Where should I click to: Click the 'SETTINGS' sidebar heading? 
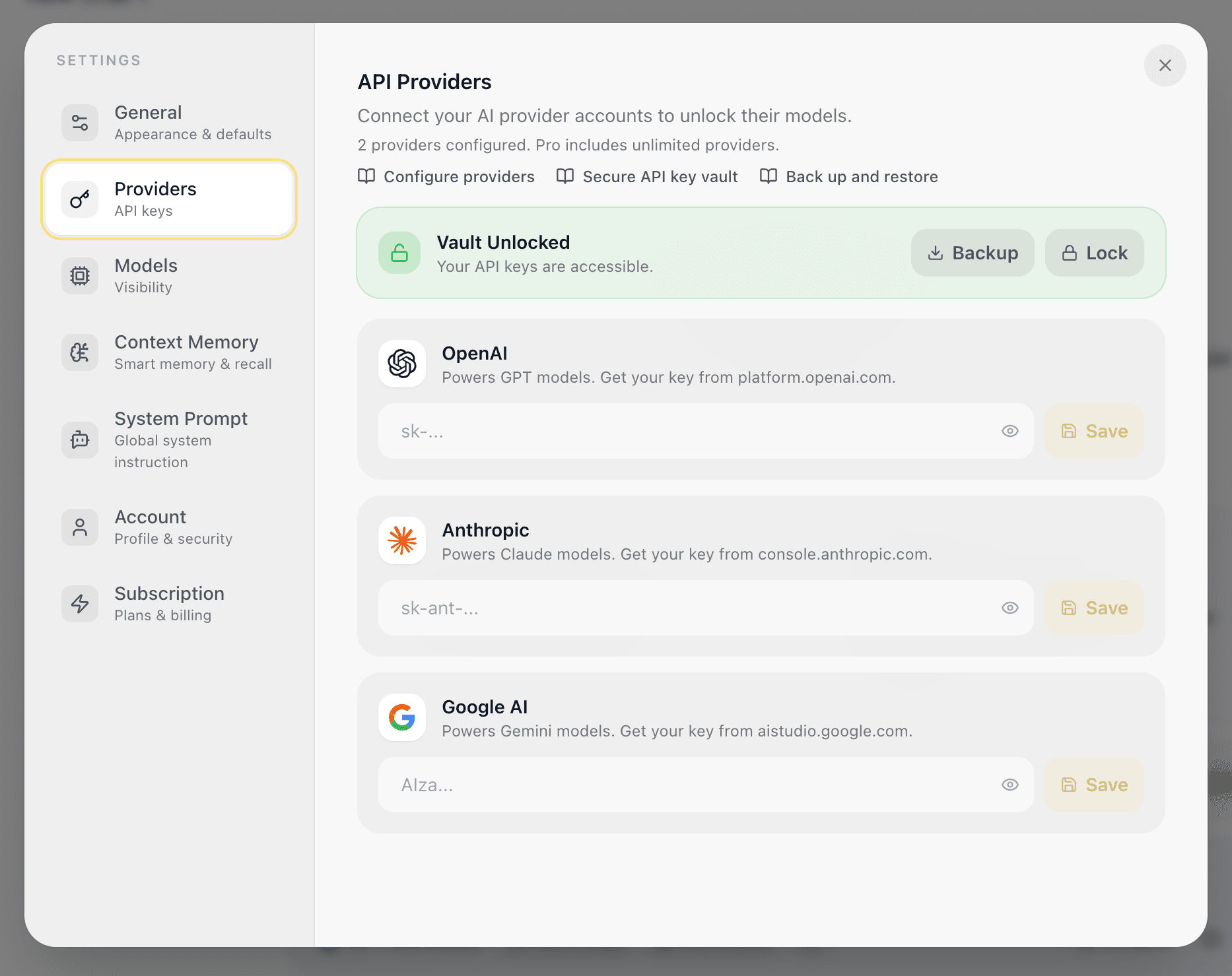pos(98,61)
